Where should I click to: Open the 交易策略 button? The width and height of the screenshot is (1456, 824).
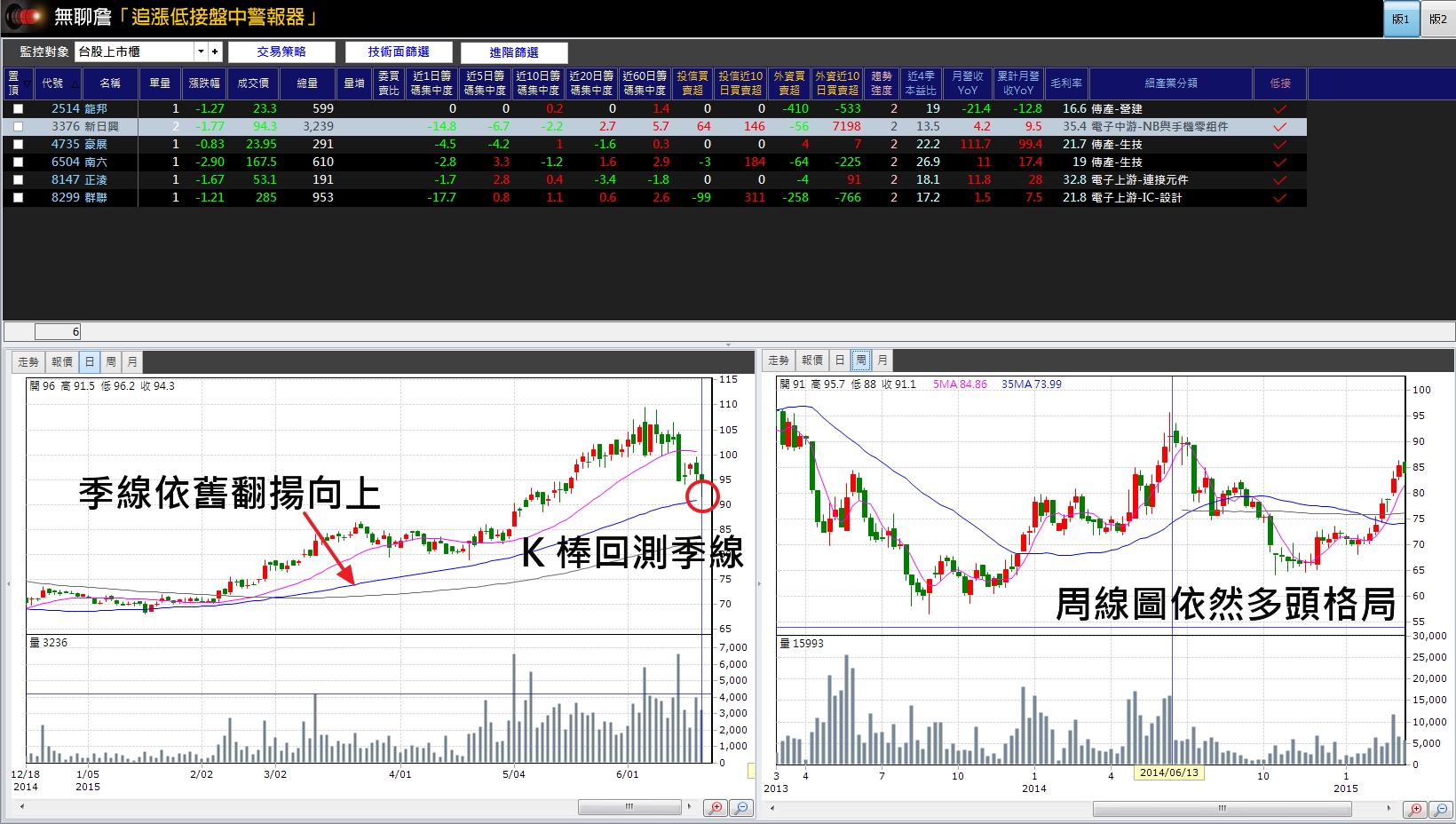tap(281, 52)
